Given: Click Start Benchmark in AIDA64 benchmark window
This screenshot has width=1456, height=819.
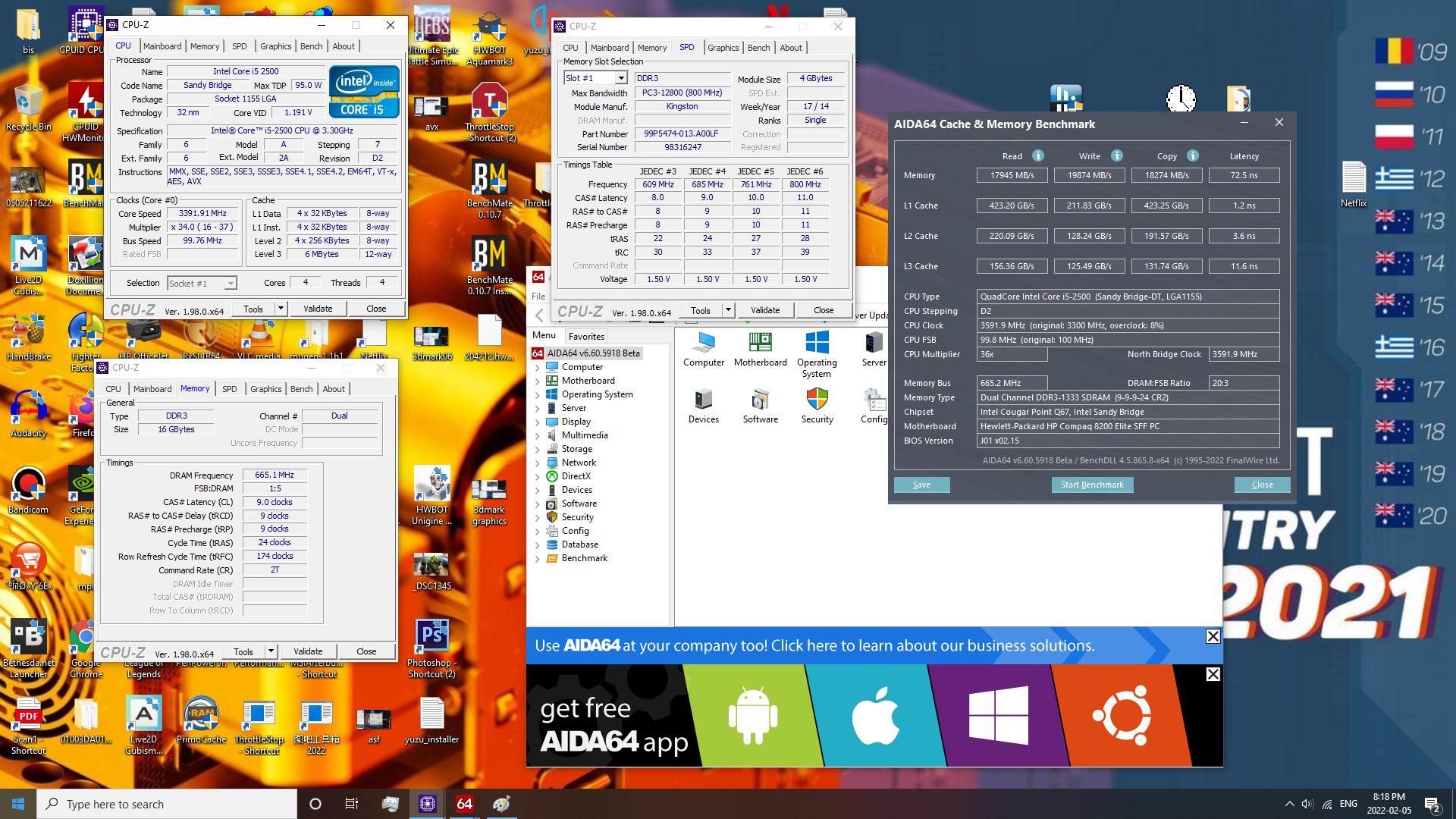Looking at the screenshot, I should 1092,485.
